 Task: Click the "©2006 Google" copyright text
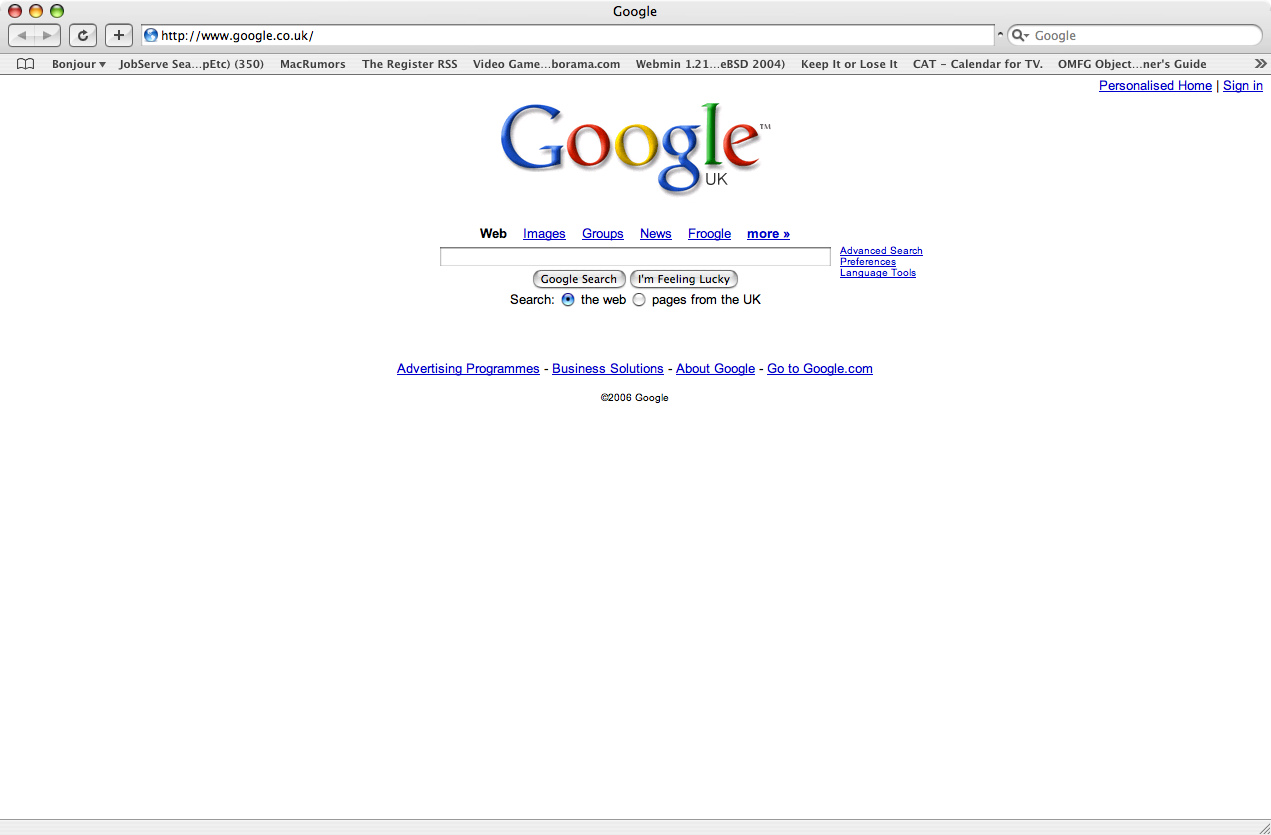coord(635,398)
